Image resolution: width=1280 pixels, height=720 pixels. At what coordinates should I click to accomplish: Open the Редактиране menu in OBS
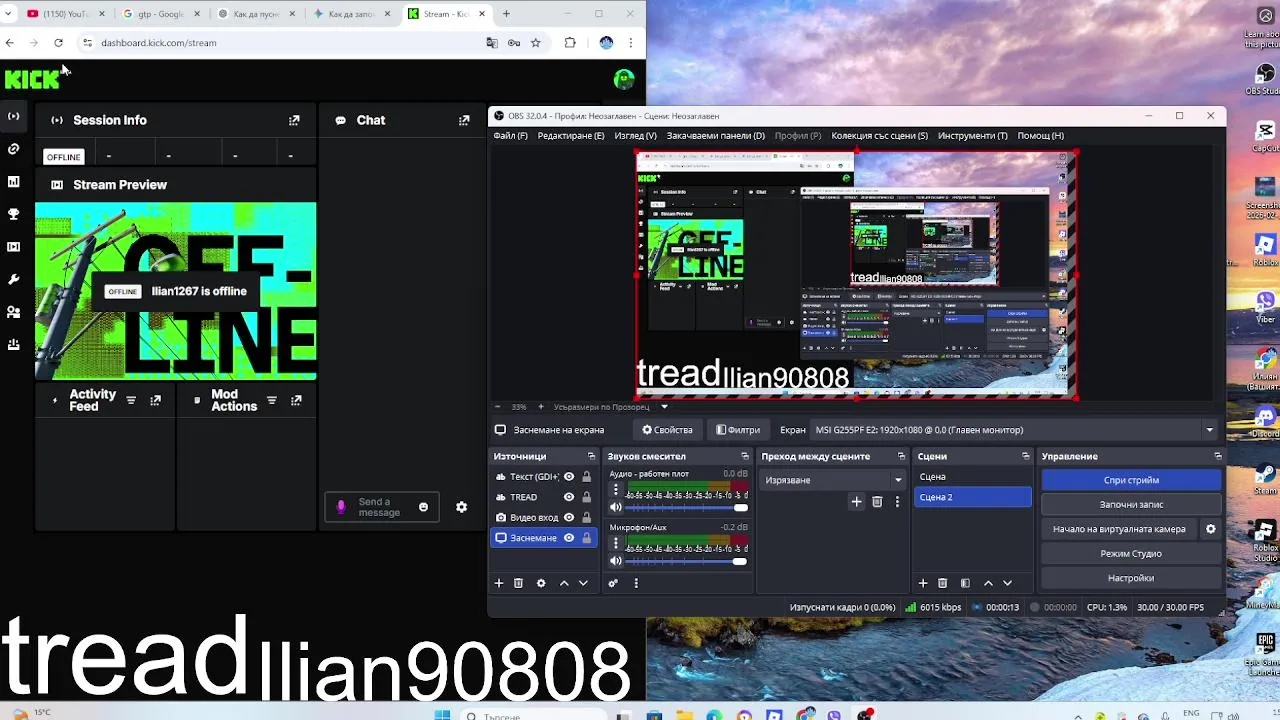click(x=571, y=136)
